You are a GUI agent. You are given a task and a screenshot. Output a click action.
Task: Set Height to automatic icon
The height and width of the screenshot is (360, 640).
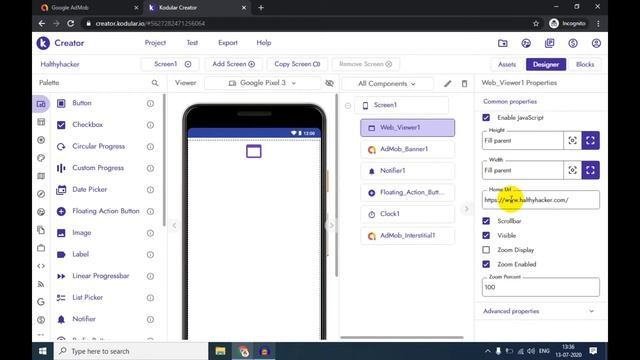pyautogui.click(x=573, y=140)
